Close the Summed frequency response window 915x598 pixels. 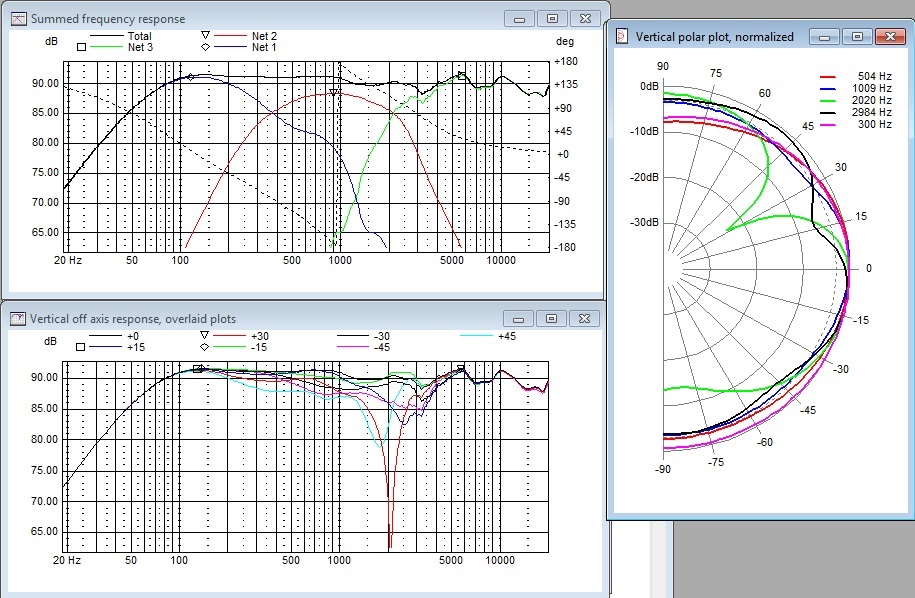tap(584, 18)
